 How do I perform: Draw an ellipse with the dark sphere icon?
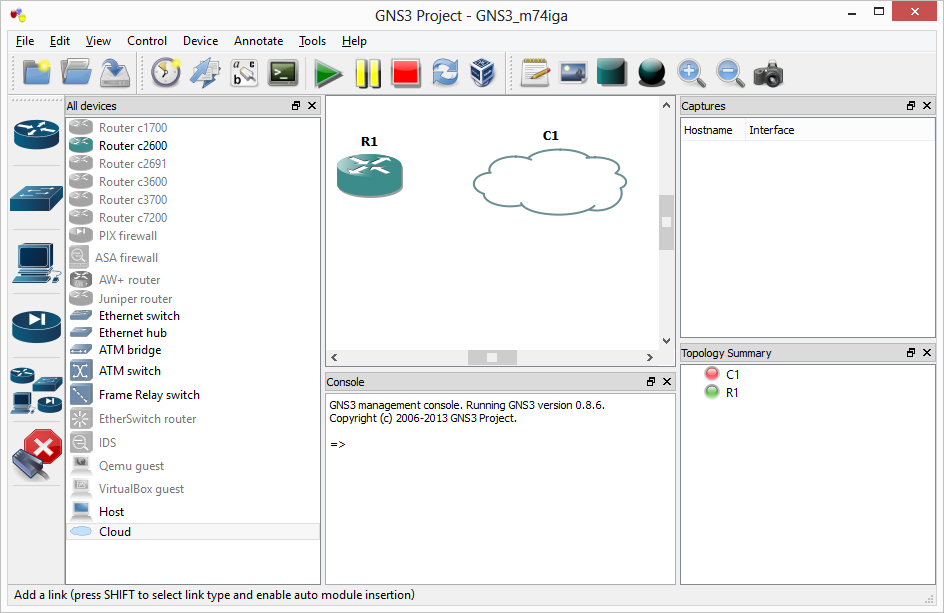(x=651, y=73)
